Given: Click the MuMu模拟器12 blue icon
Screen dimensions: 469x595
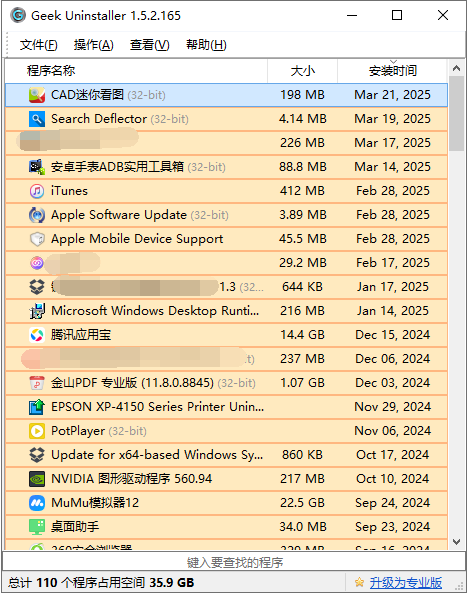Looking at the screenshot, I should [x=37, y=503].
